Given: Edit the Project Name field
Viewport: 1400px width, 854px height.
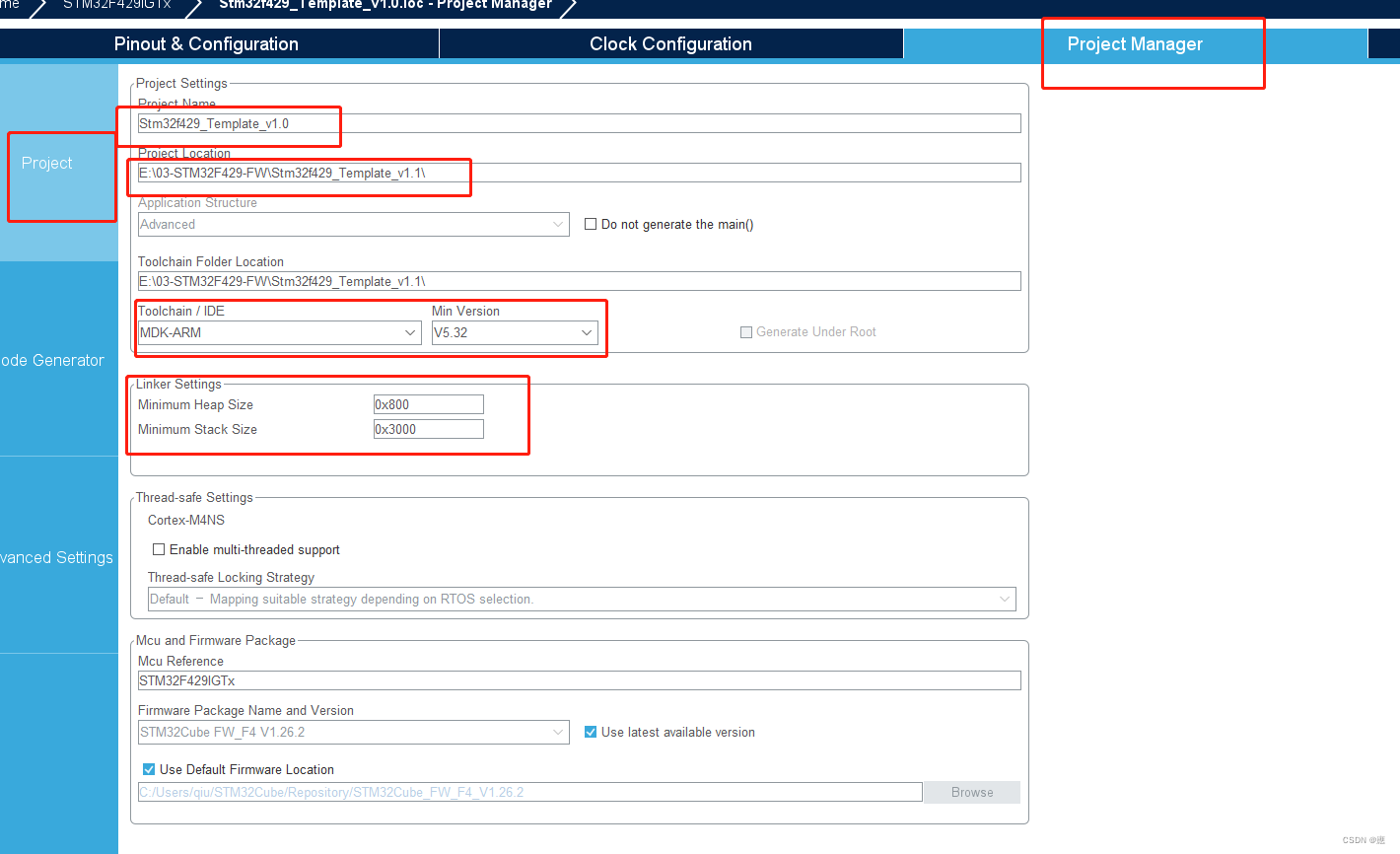Looking at the screenshot, I should 579,123.
